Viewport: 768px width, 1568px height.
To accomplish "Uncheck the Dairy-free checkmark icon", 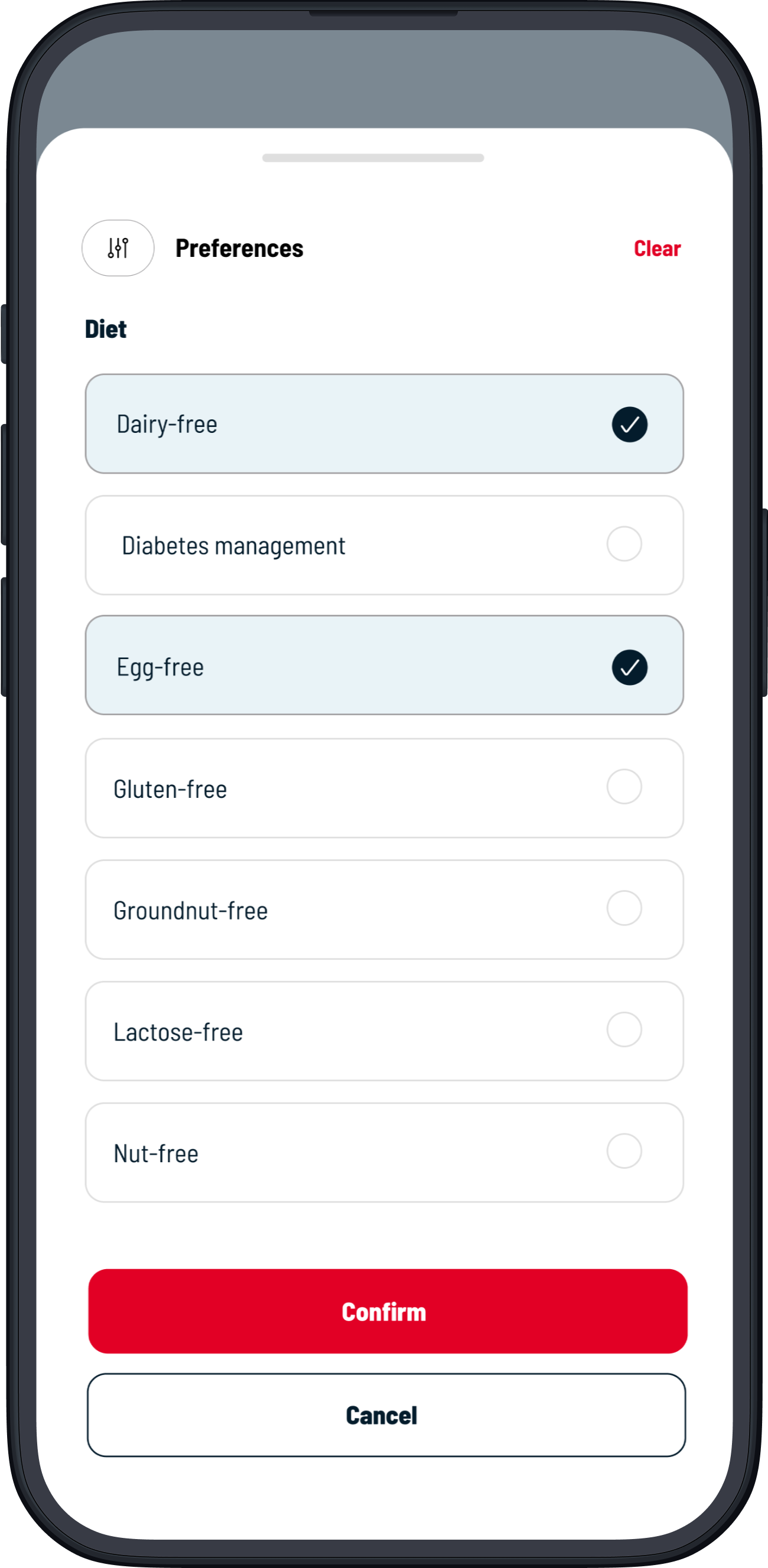I will (629, 424).
